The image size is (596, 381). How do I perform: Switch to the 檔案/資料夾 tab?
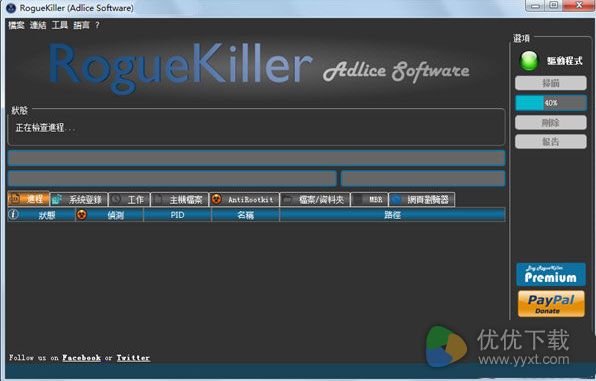(x=315, y=199)
